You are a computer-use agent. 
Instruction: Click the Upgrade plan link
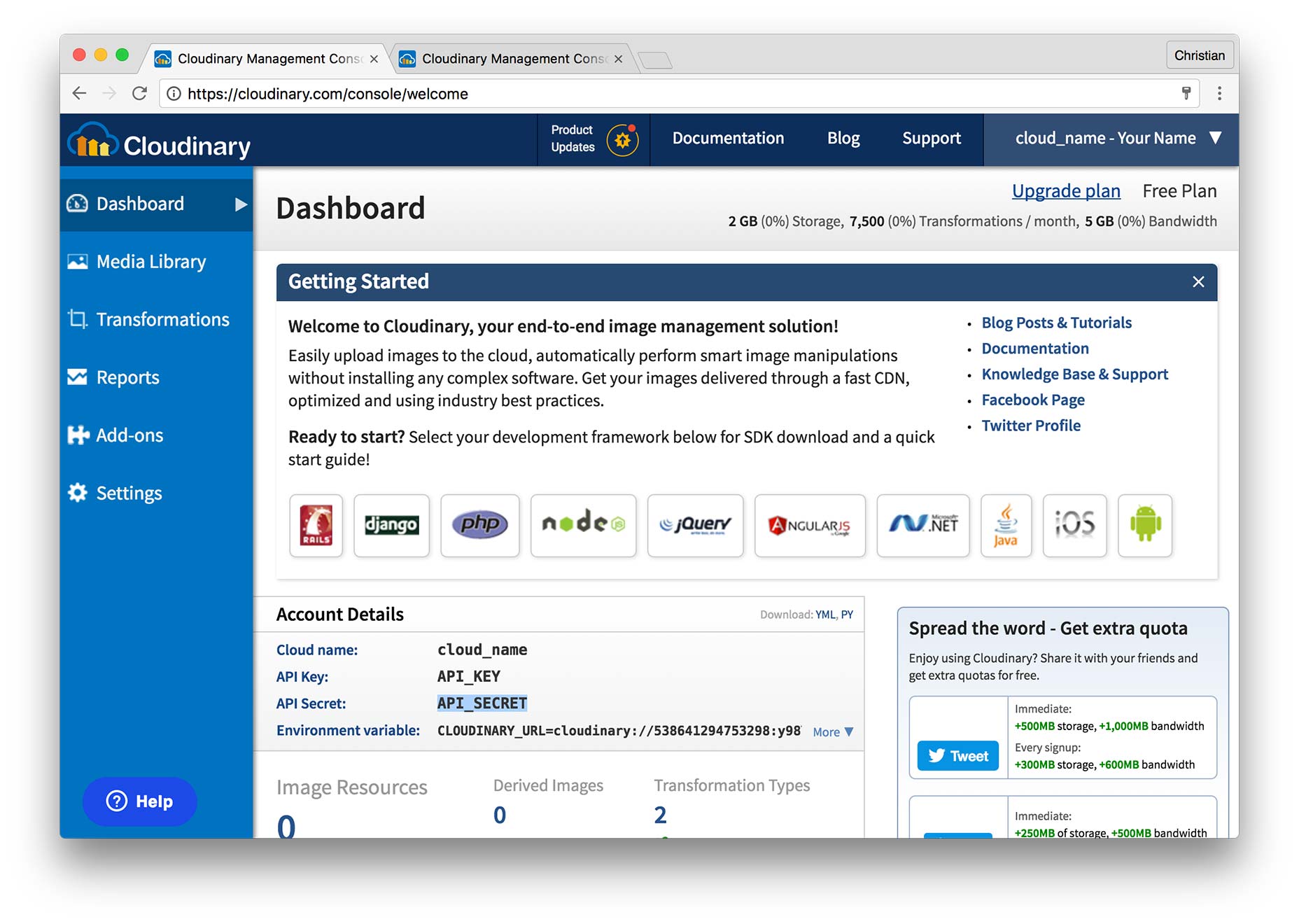pos(1066,191)
